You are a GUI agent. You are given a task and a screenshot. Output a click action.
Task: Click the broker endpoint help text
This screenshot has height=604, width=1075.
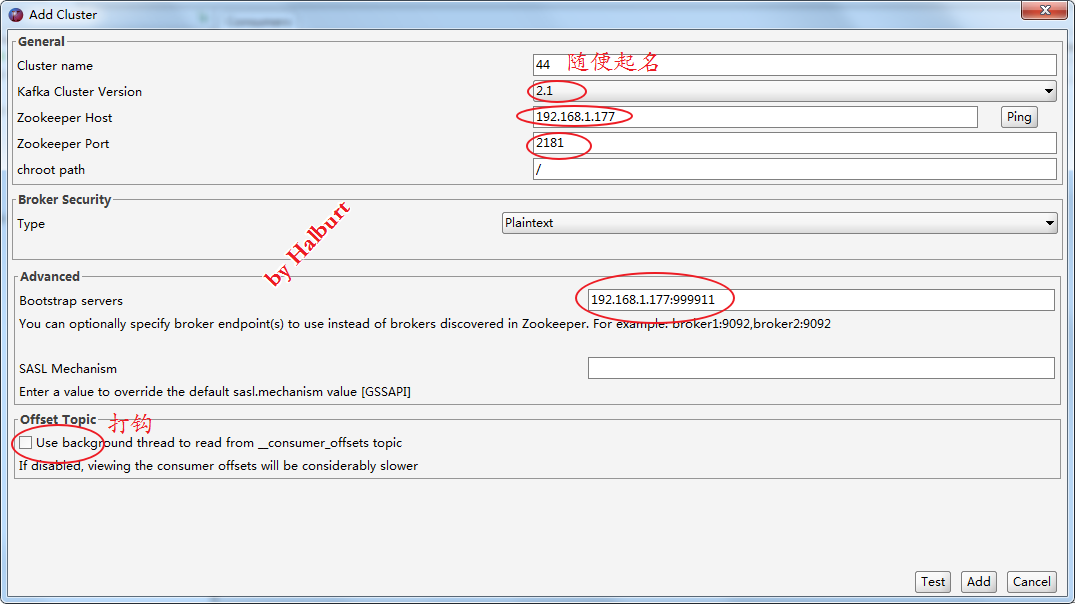[x=425, y=324]
